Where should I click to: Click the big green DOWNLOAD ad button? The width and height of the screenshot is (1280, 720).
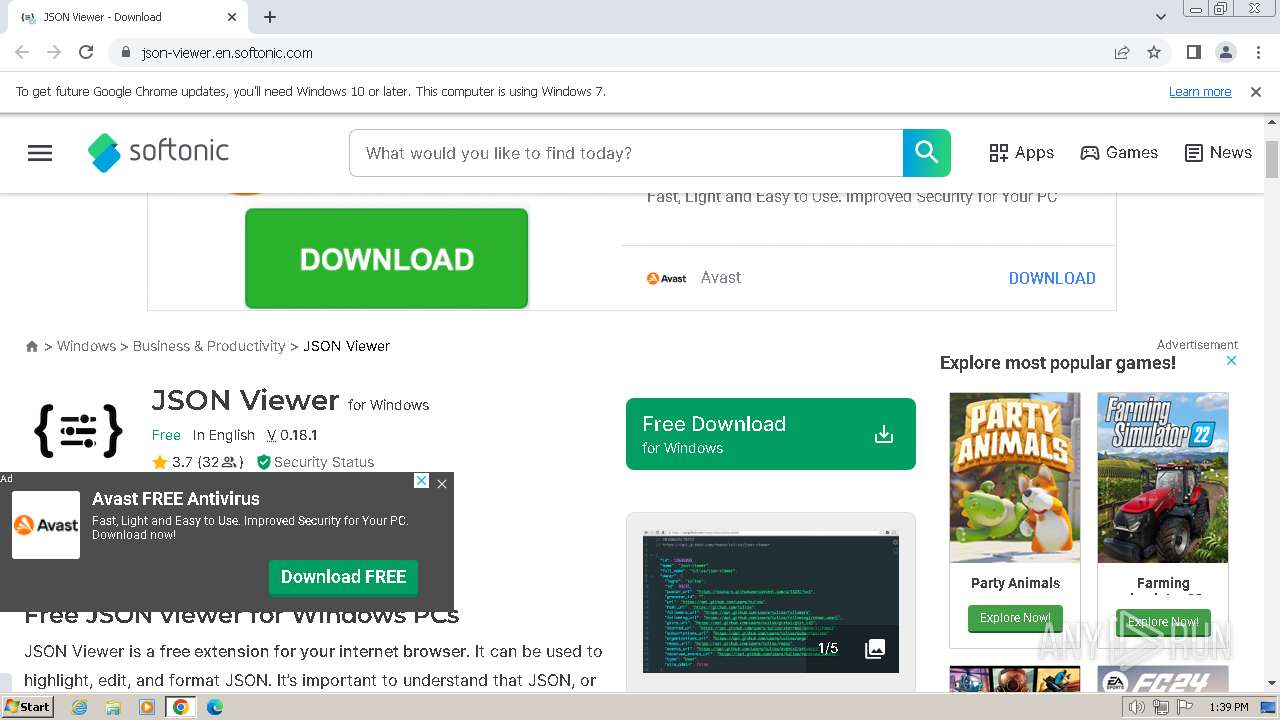(x=386, y=258)
